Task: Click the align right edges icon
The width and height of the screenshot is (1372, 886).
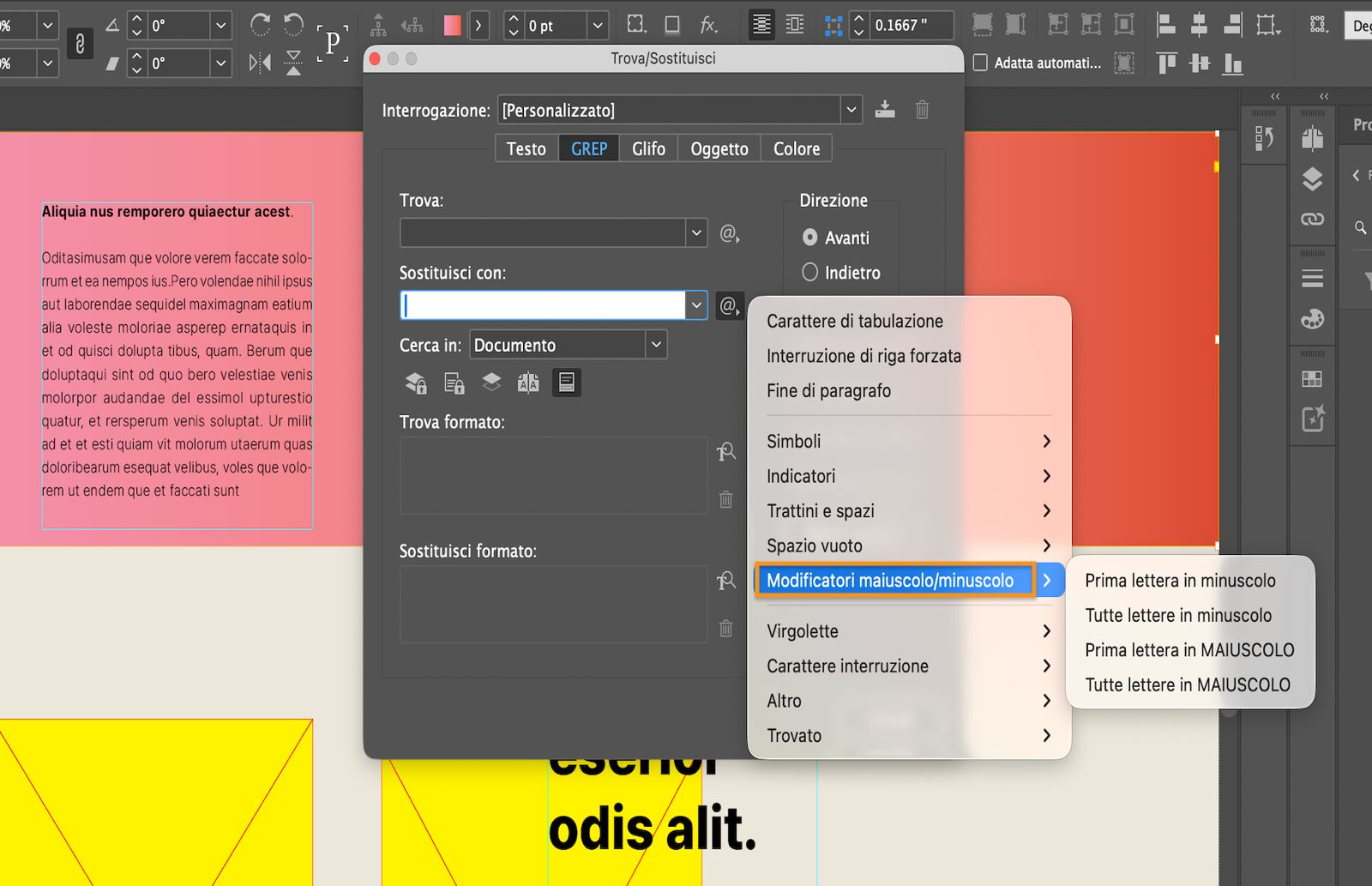Action: [1232, 24]
